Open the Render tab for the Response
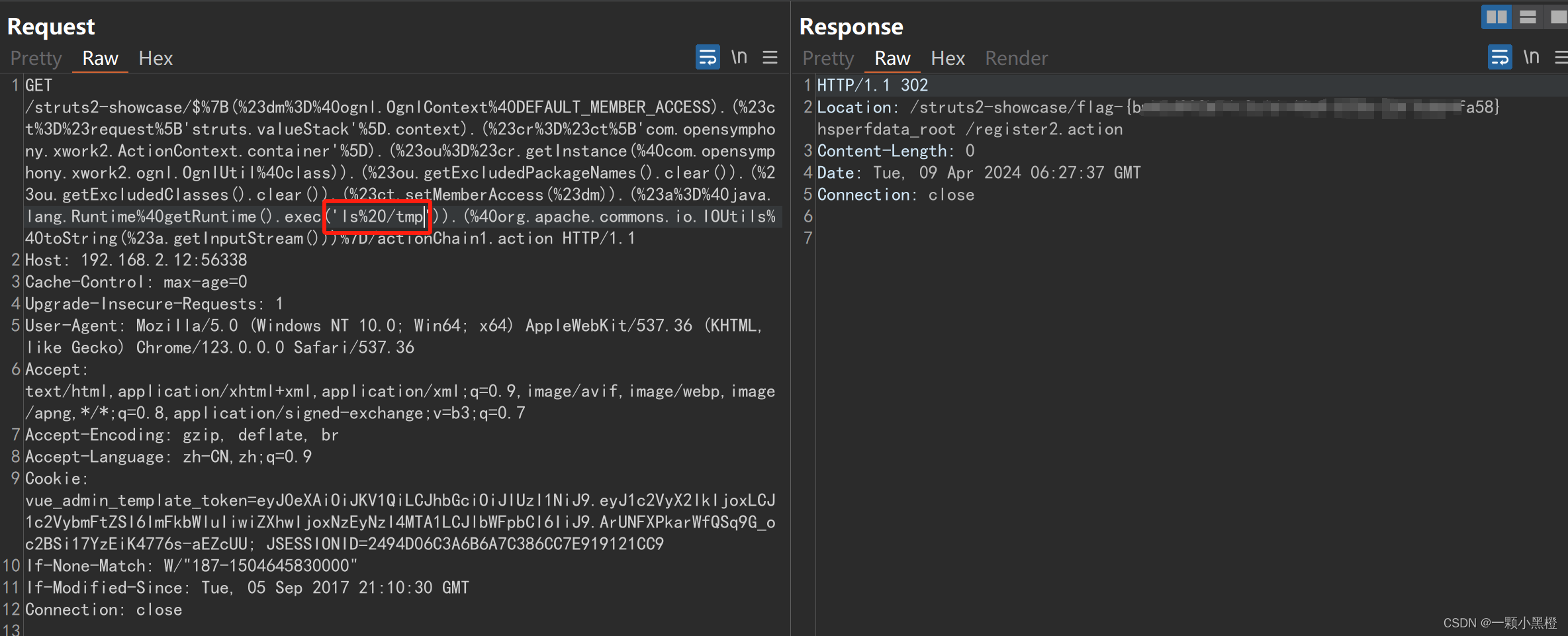Viewport: 1568px width, 636px height. 1016,58
